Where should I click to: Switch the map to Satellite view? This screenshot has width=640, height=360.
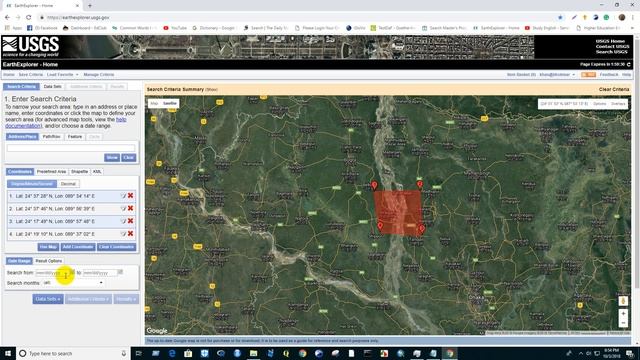[x=170, y=103]
